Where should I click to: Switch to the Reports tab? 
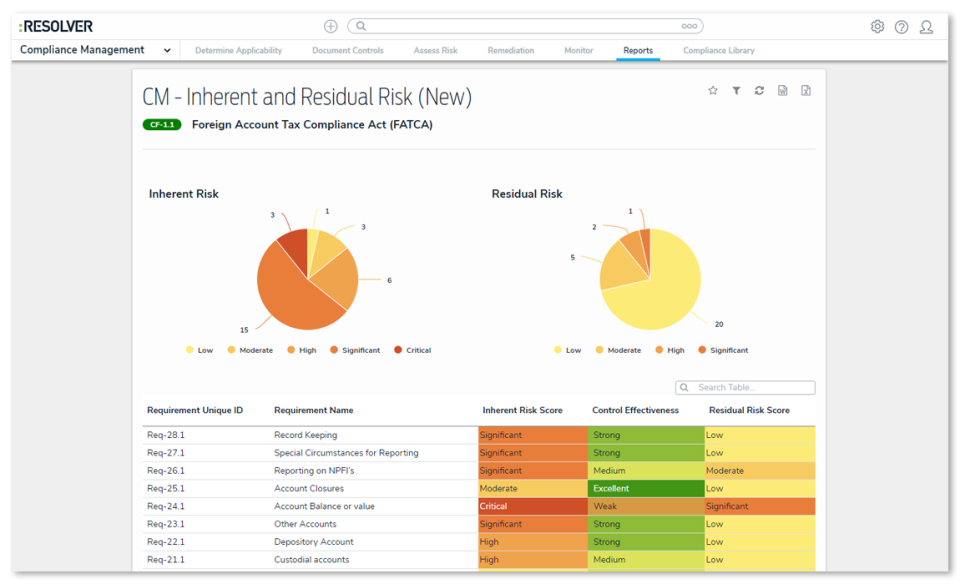click(638, 50)
